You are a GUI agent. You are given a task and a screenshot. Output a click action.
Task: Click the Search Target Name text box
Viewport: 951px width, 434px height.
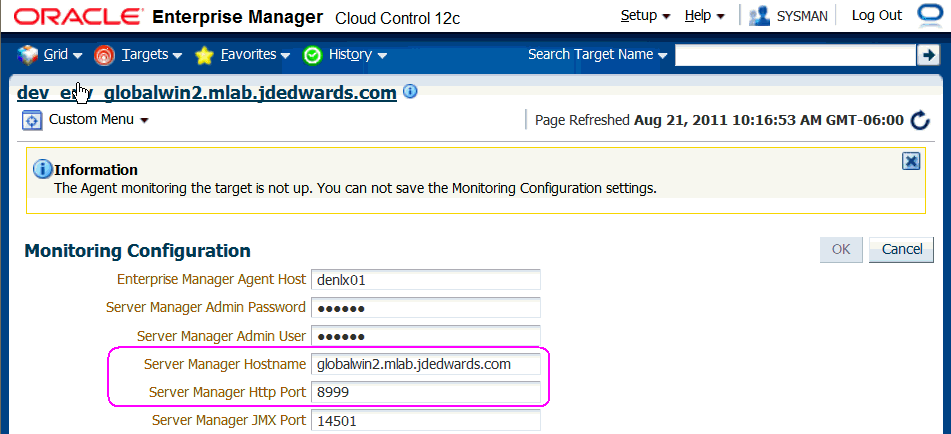point(795,56)
